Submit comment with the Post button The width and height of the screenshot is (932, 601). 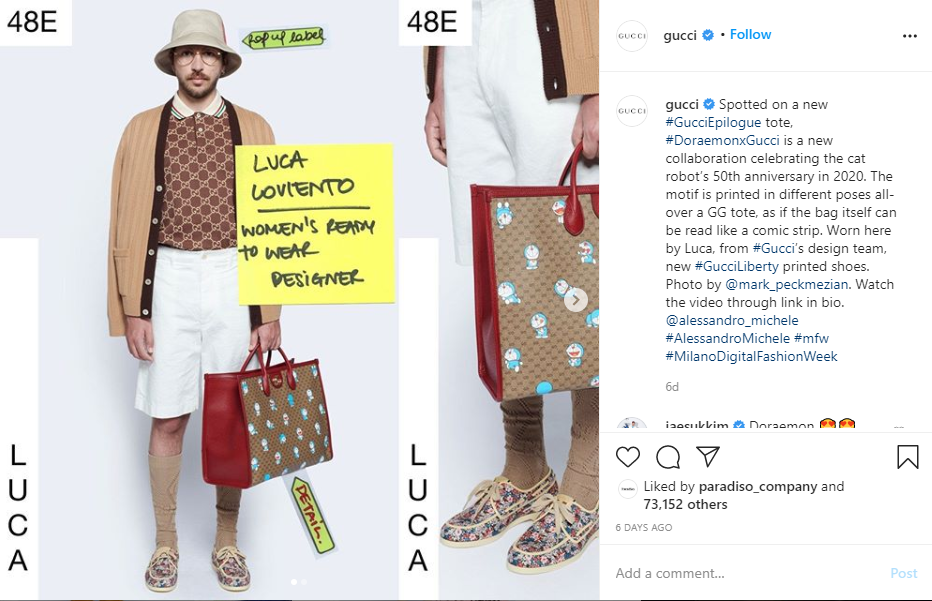903,573
